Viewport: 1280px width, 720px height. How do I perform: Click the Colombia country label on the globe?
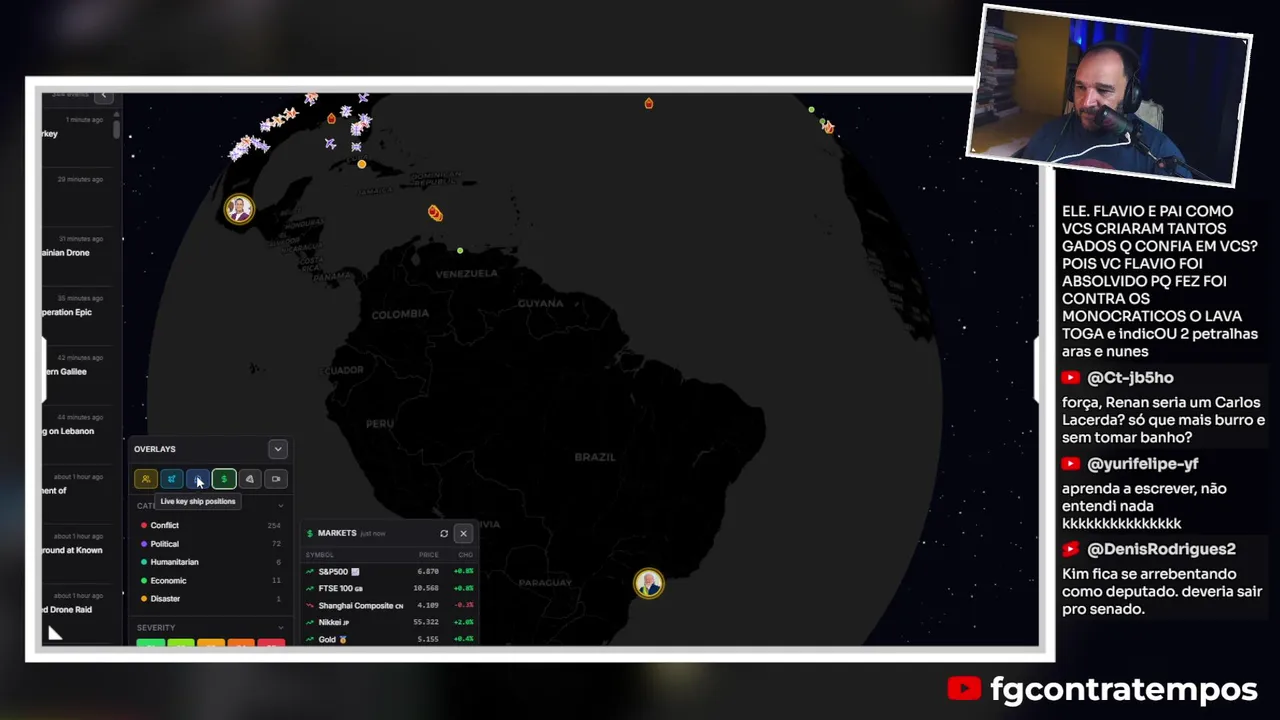(400, 314)
